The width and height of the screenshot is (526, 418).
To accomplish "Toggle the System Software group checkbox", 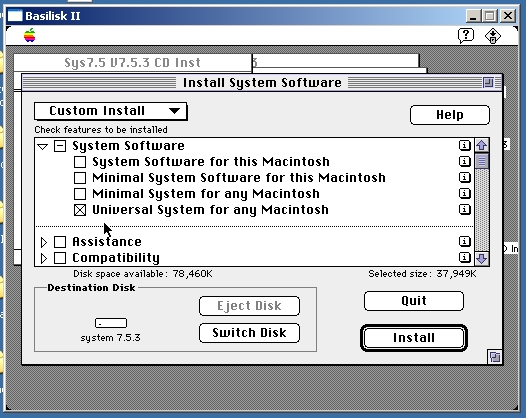I will pyautogui.click(x=60, y=146).
